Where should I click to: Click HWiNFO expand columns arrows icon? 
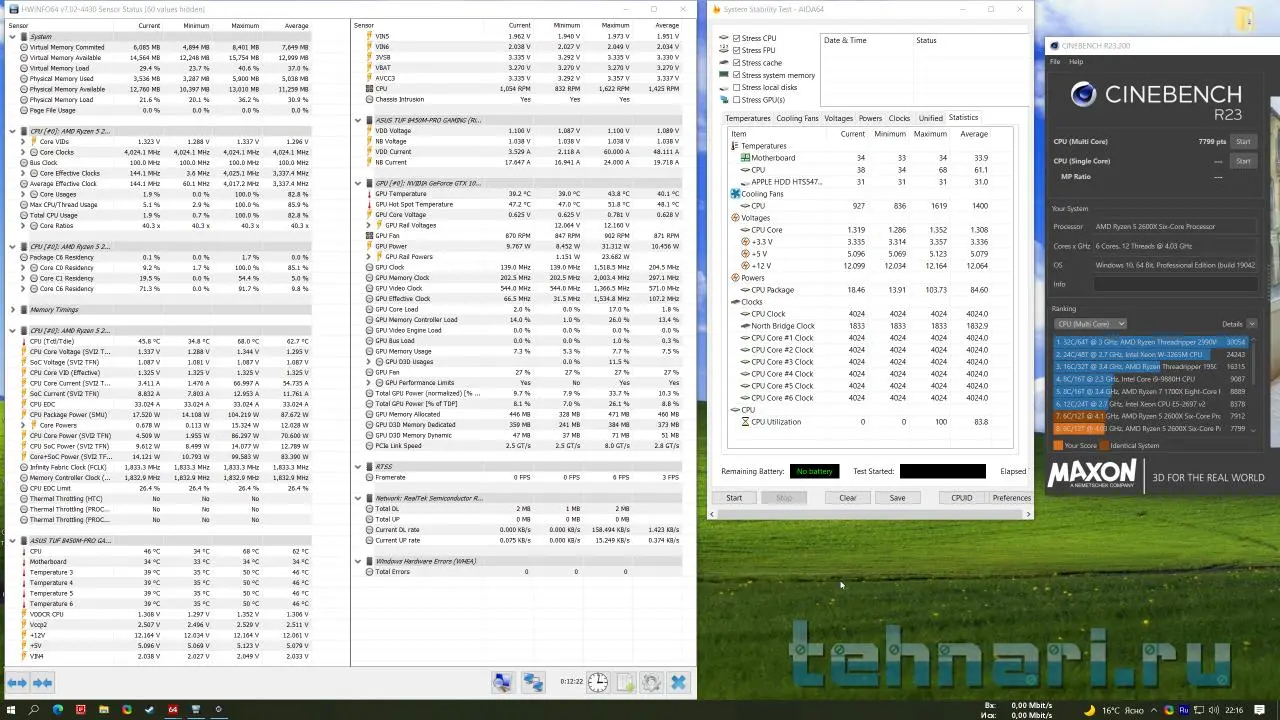click(17, 683)
